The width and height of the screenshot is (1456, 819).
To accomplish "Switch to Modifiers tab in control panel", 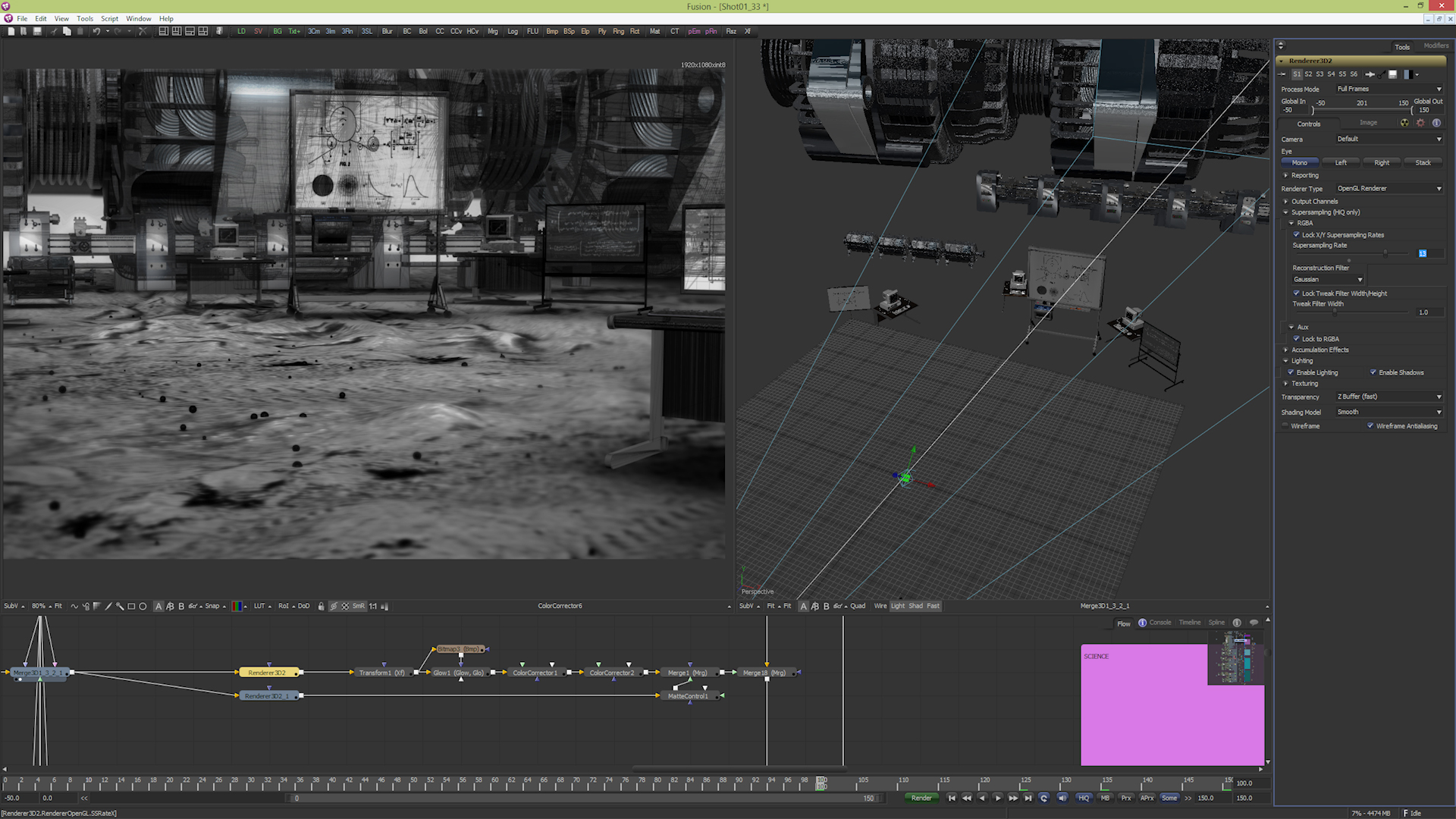I will click(1436, 45).
